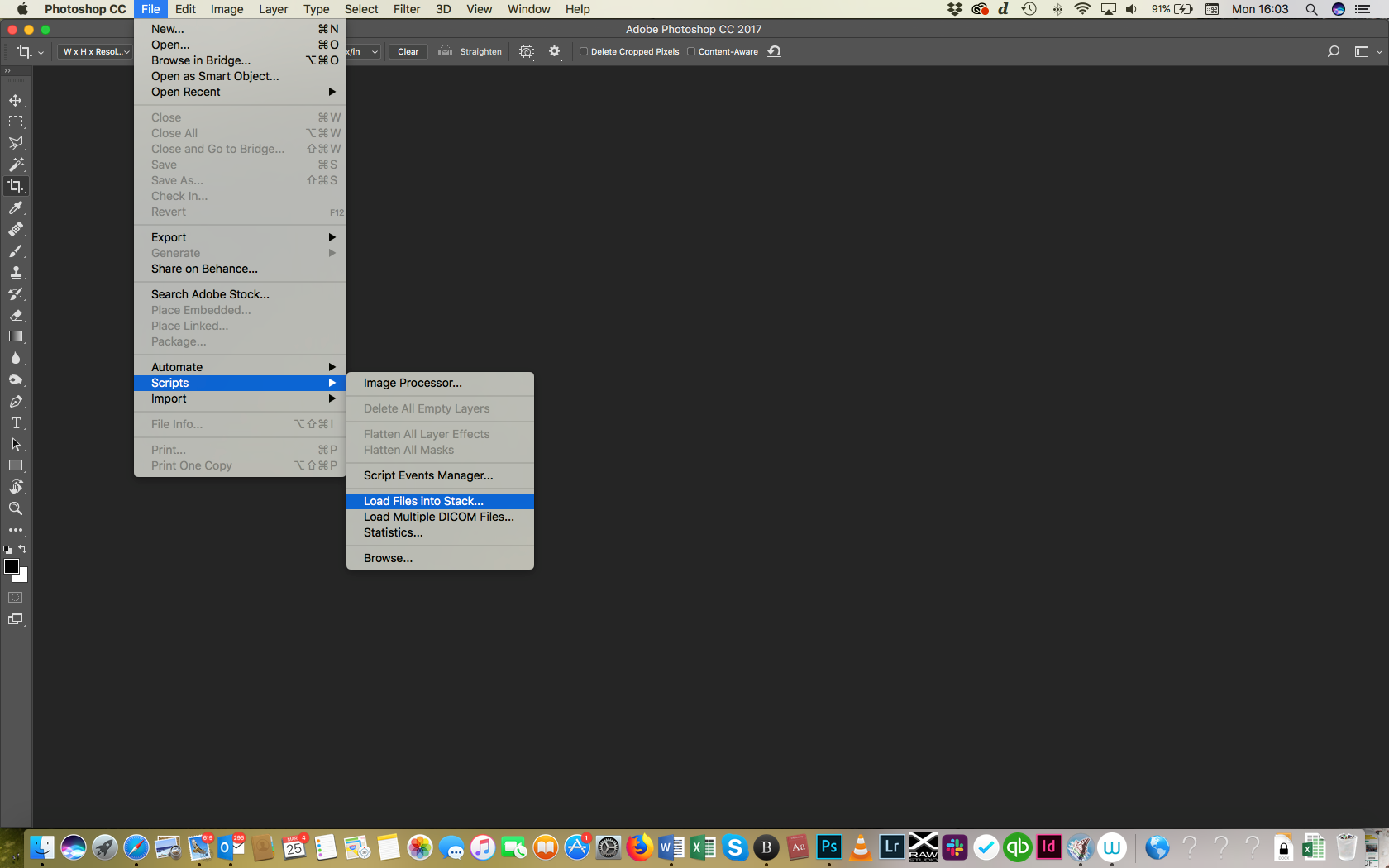Choose Browse in Bridge

tap(240, 60)
